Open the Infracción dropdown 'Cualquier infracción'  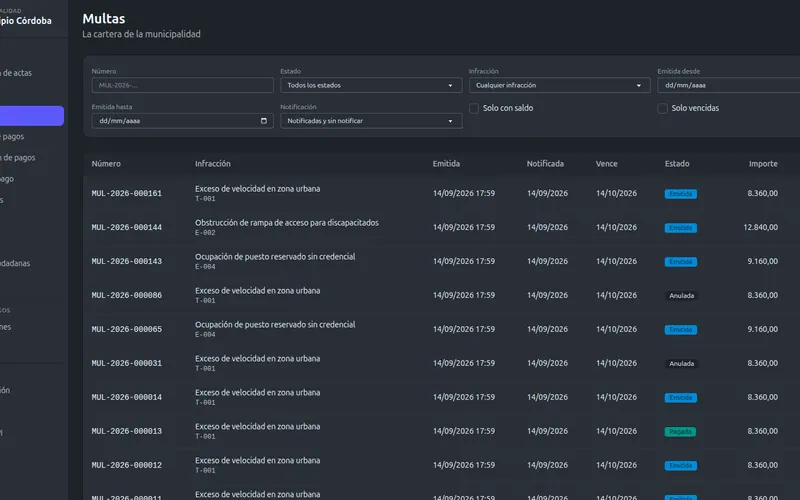pyautogui.click(x=560, y=85)
